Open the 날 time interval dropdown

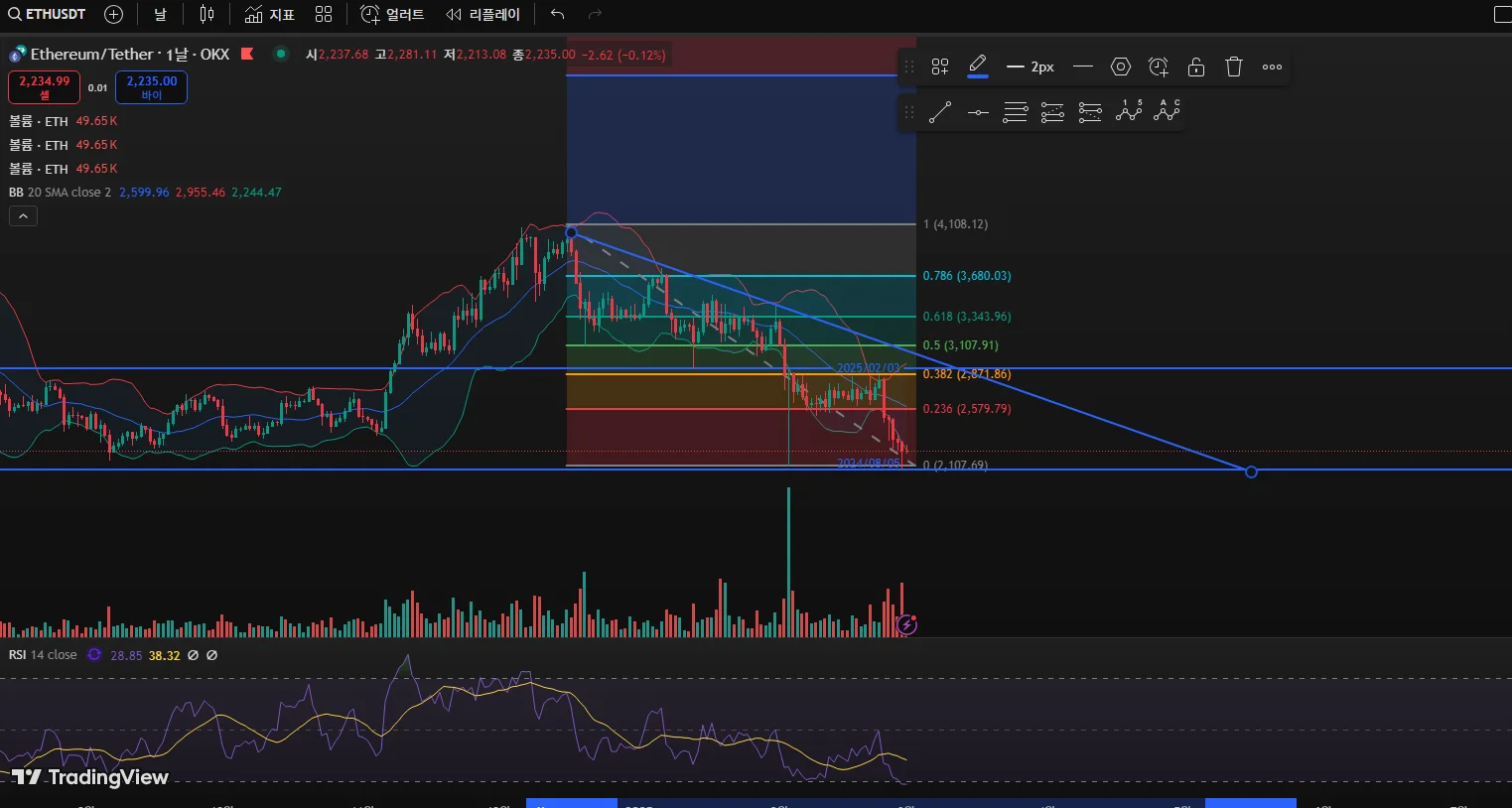(x=160, y=14)
